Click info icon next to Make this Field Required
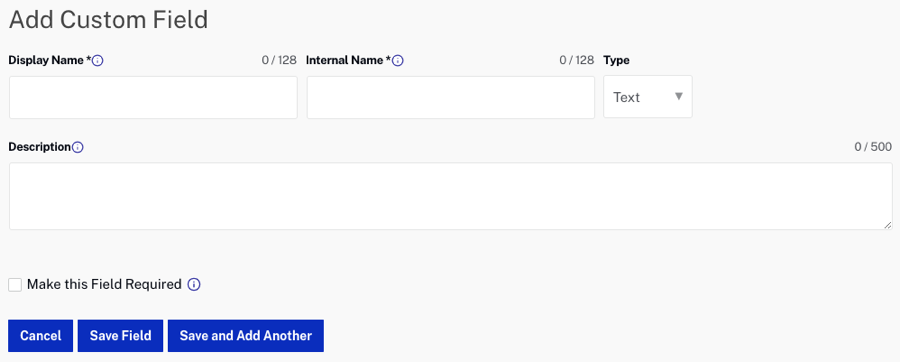This screenshot has width=900, height=362. pyautogui.click(x=194, y=285)
